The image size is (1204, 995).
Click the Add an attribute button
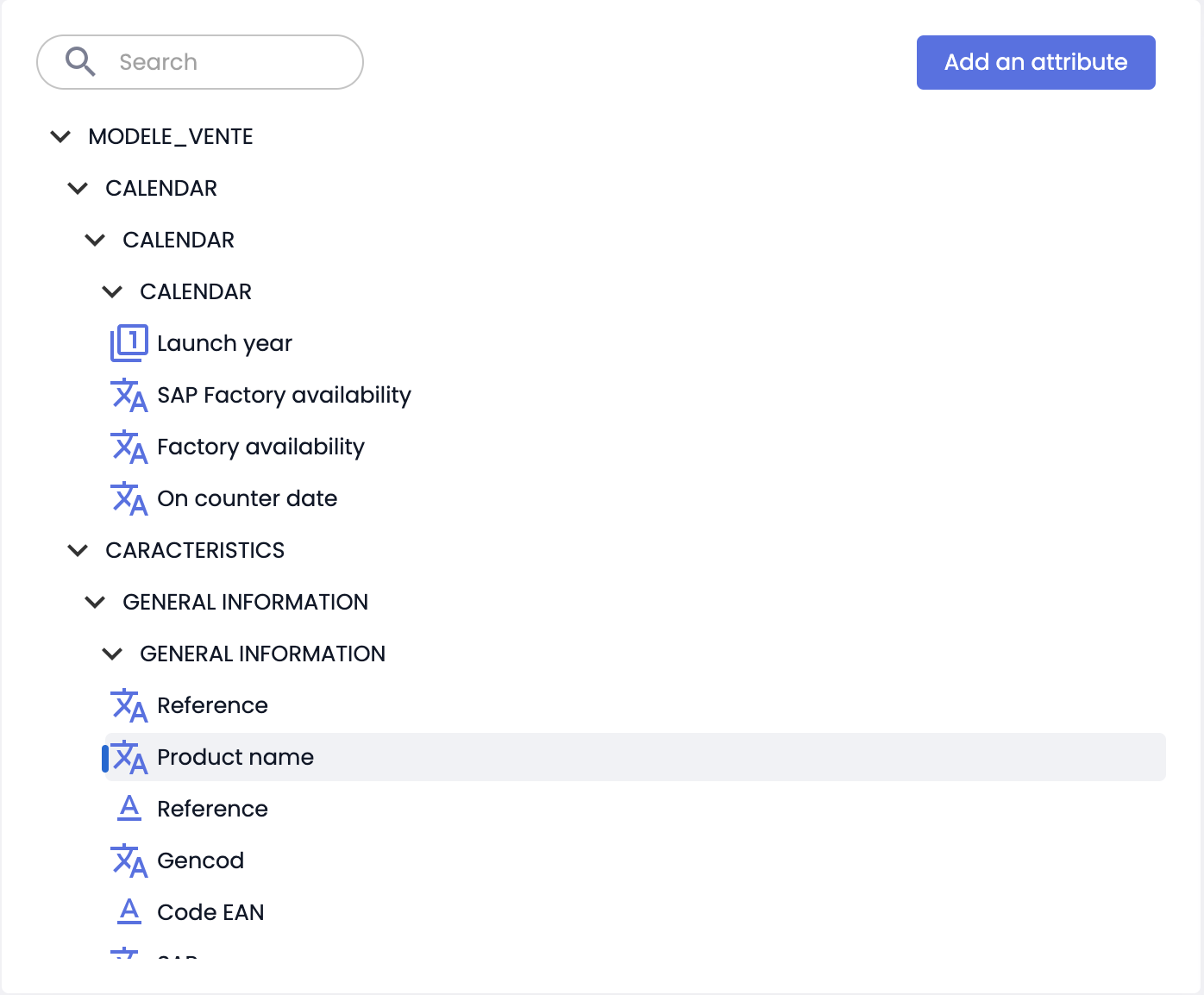pos(1035,62)
